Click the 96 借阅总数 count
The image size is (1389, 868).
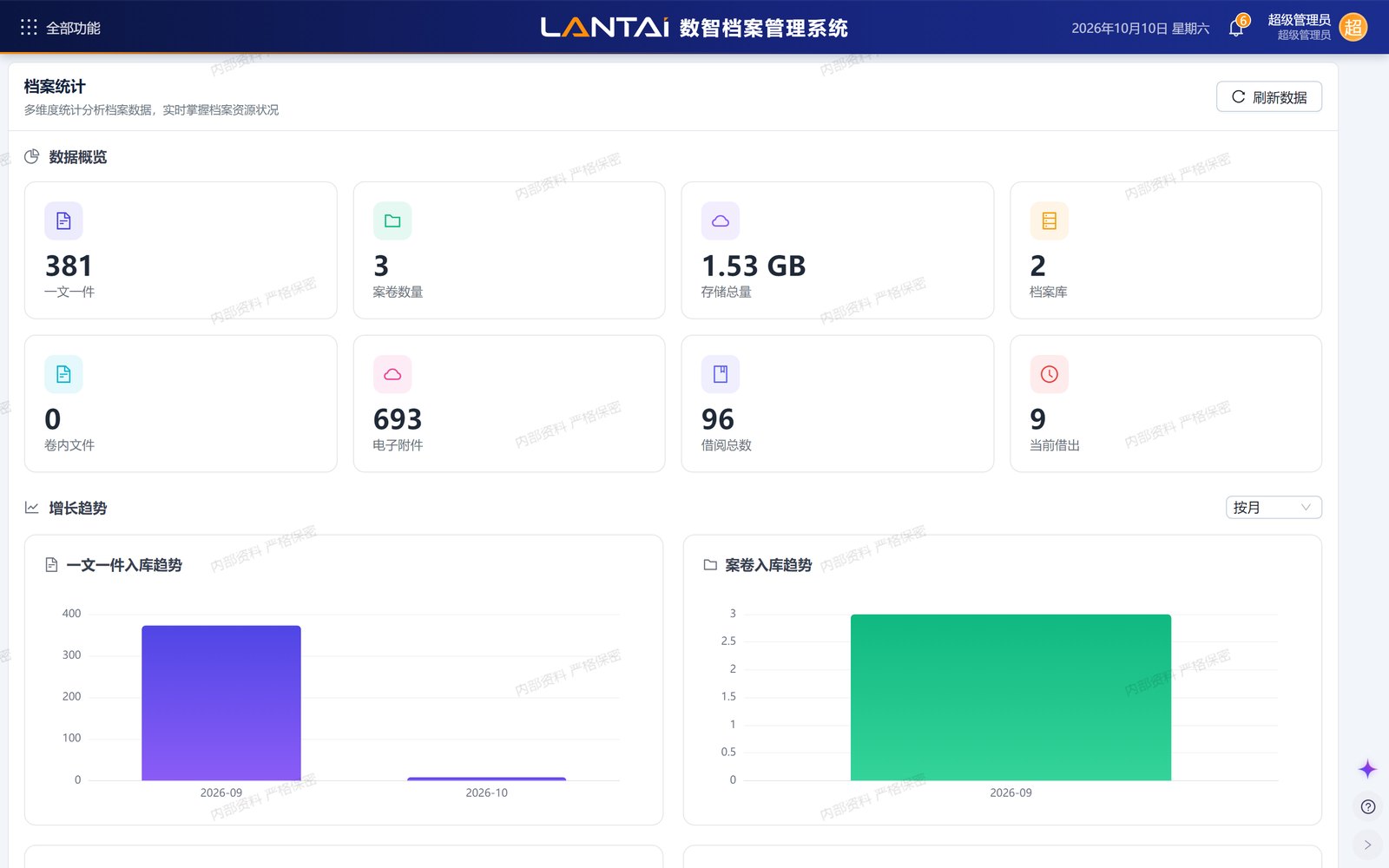coord(718,419)
